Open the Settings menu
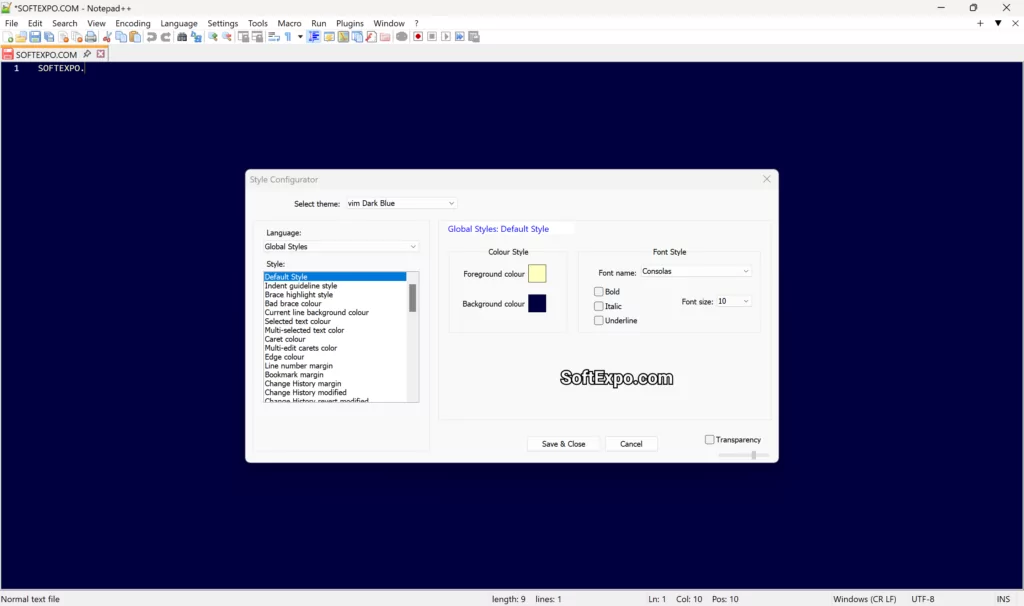The image size is (1024, 606). 222,22
